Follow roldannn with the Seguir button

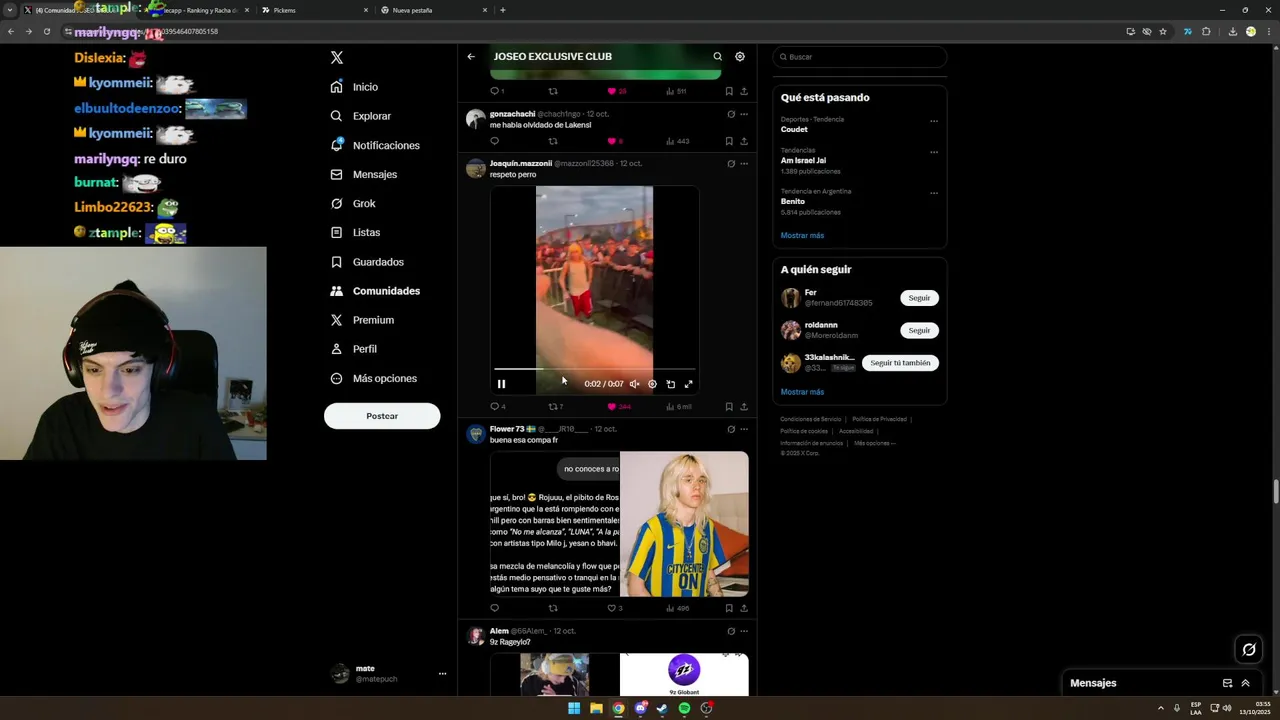click(919, 330)
